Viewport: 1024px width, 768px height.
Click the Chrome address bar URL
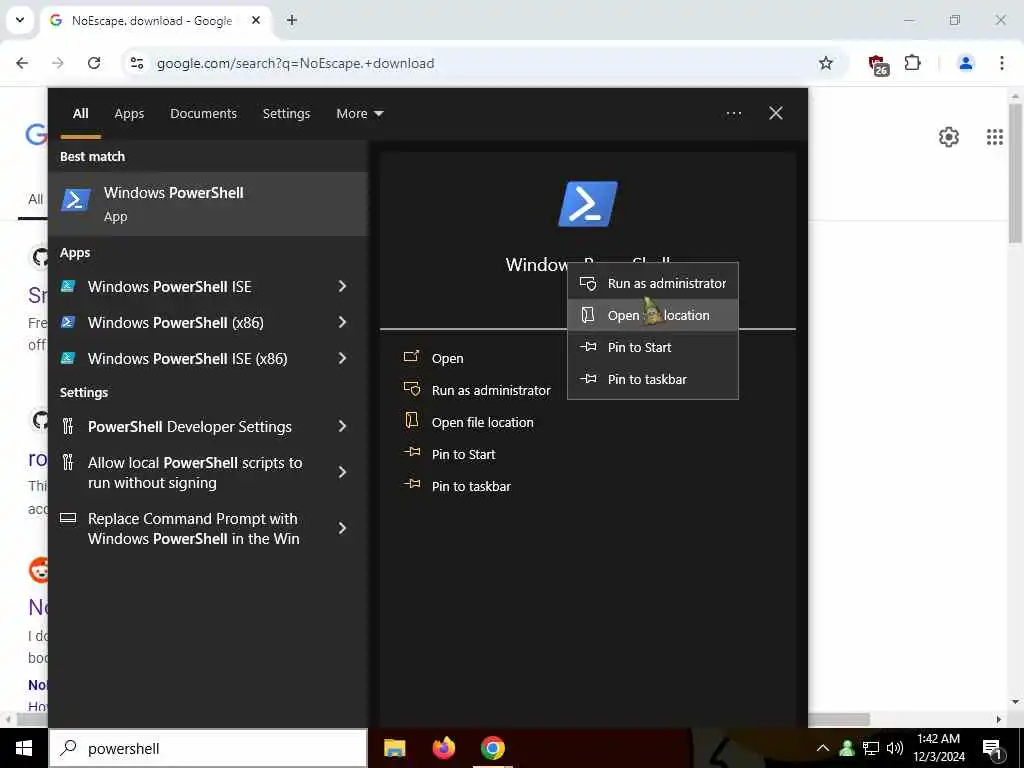coord(295,63)
